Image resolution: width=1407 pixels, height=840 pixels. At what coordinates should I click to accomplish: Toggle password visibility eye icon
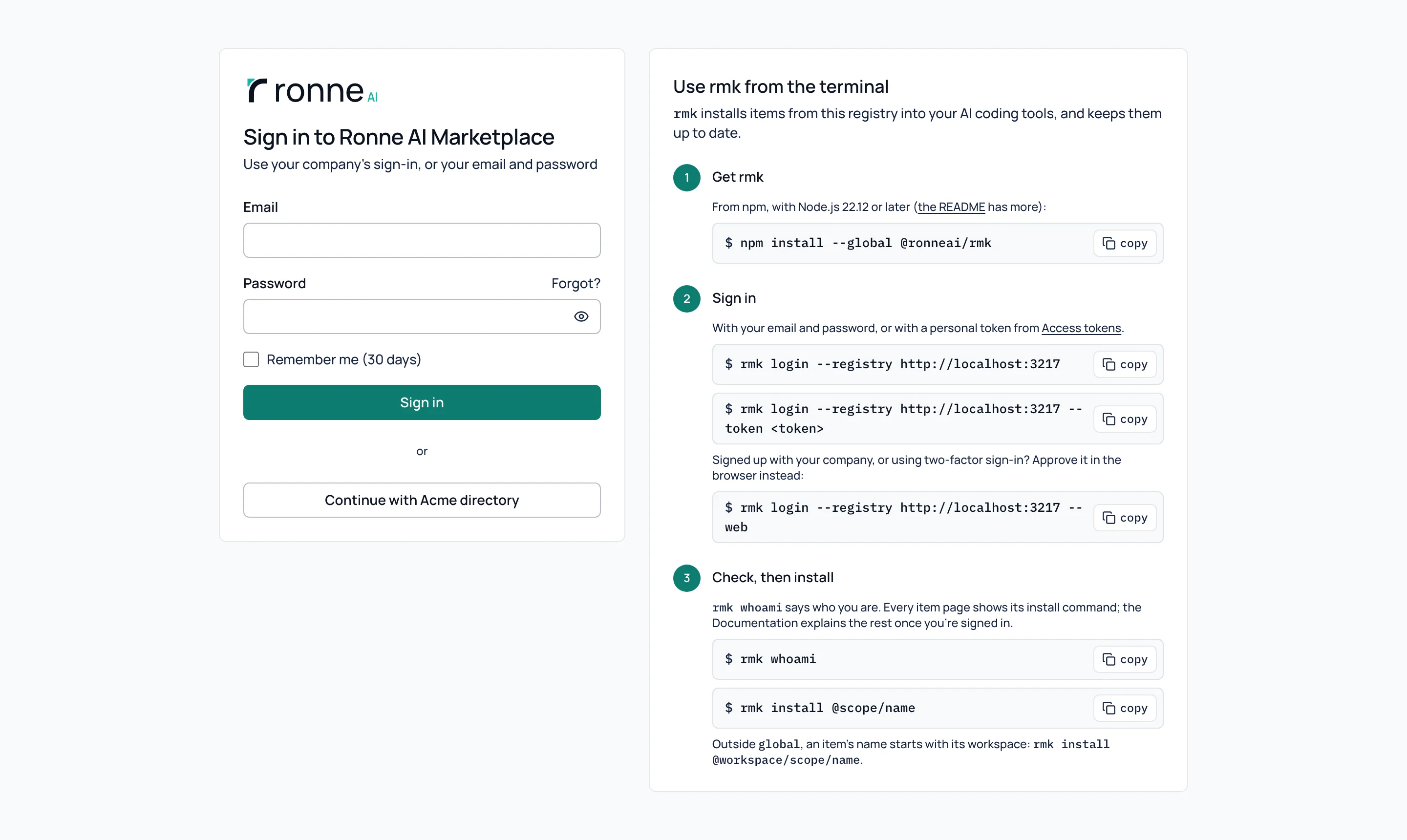[581, 316]
